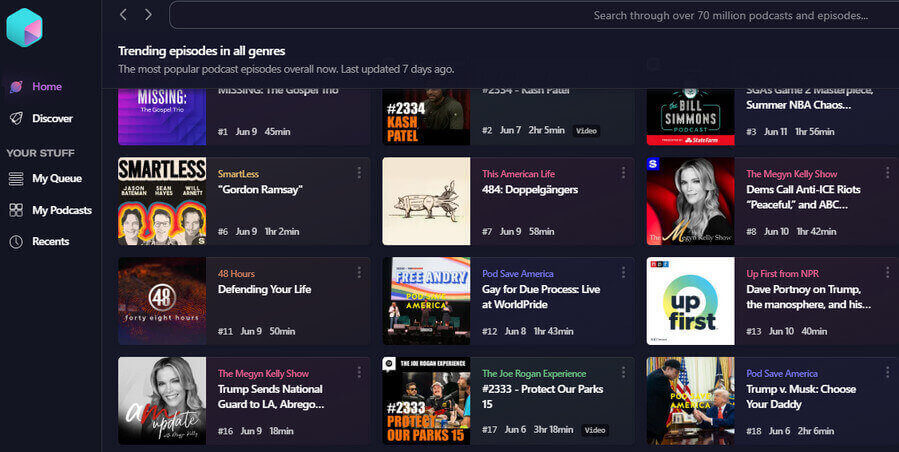Image resolution: width=899 pixels, height=452 pixels.
Task: Open the 48 Hours podcast link
Action: [238, 274]
